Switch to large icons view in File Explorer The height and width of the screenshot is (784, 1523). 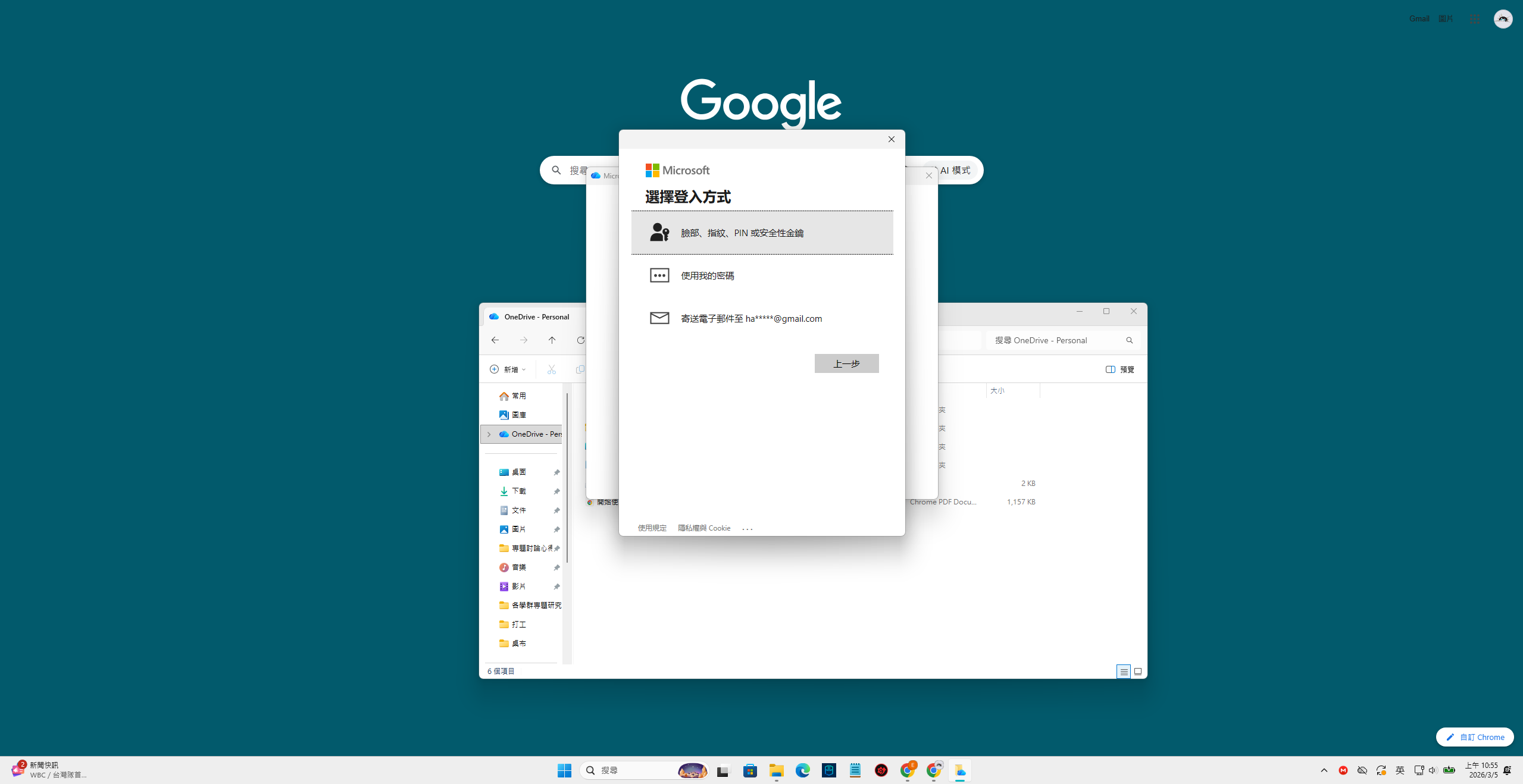[x=1137, y=672]
